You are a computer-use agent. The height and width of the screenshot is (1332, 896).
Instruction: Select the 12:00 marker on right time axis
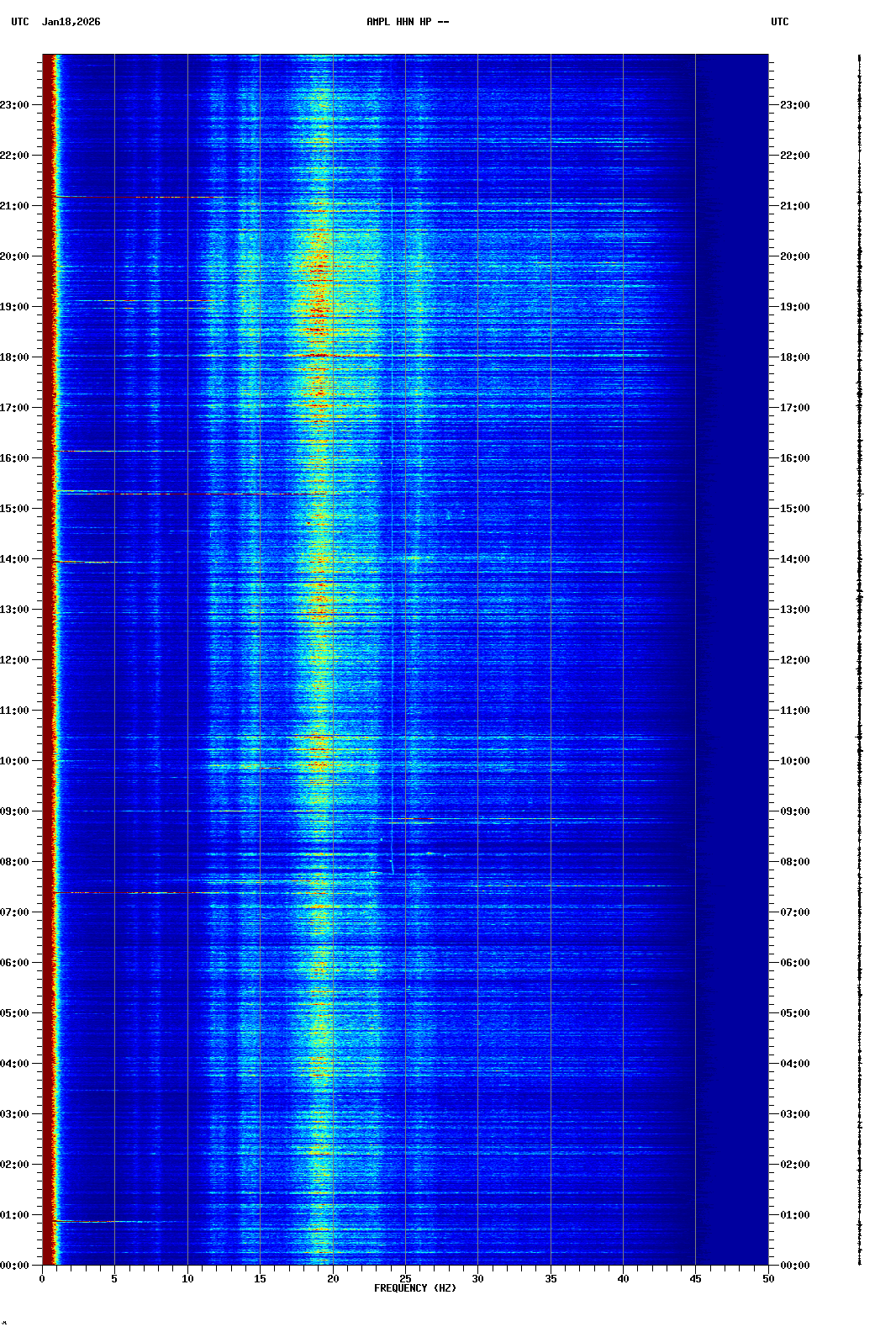[x=794, y=660]
